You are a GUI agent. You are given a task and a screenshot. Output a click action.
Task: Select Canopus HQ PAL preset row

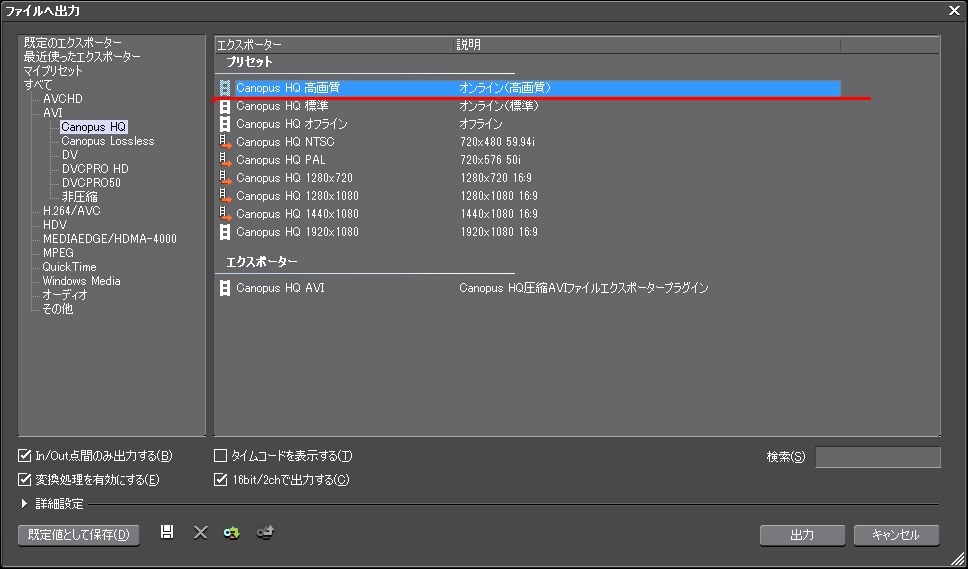click(529, 160)
